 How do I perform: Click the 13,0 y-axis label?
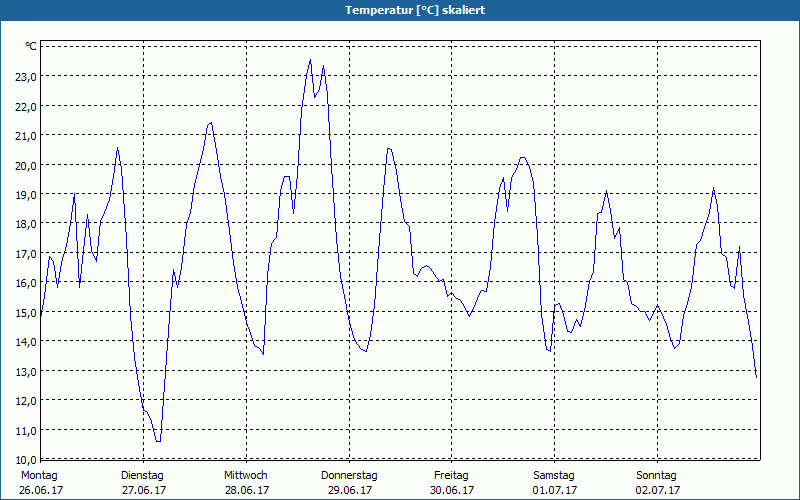[25, 371]
